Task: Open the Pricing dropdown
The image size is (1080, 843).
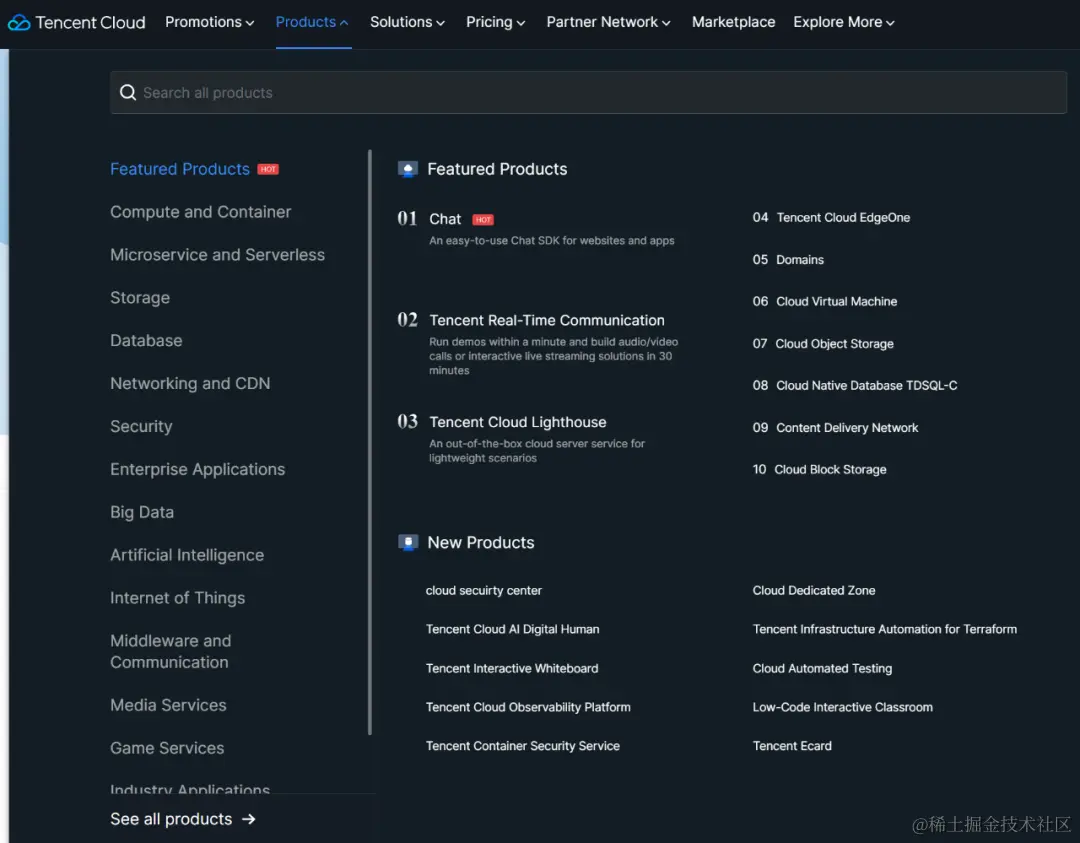Action: click(x=495, y=22)
